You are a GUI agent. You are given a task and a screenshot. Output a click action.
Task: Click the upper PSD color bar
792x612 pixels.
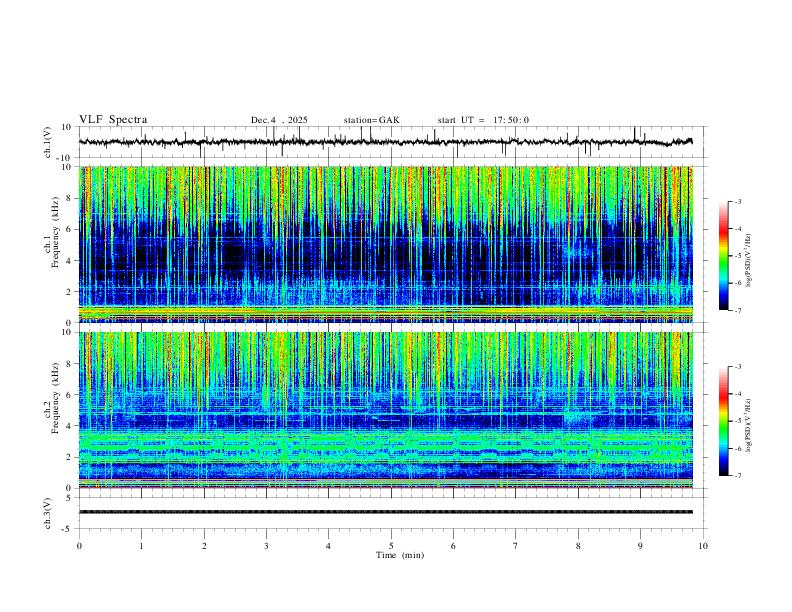pyautogui.click(x=723, y=256)
